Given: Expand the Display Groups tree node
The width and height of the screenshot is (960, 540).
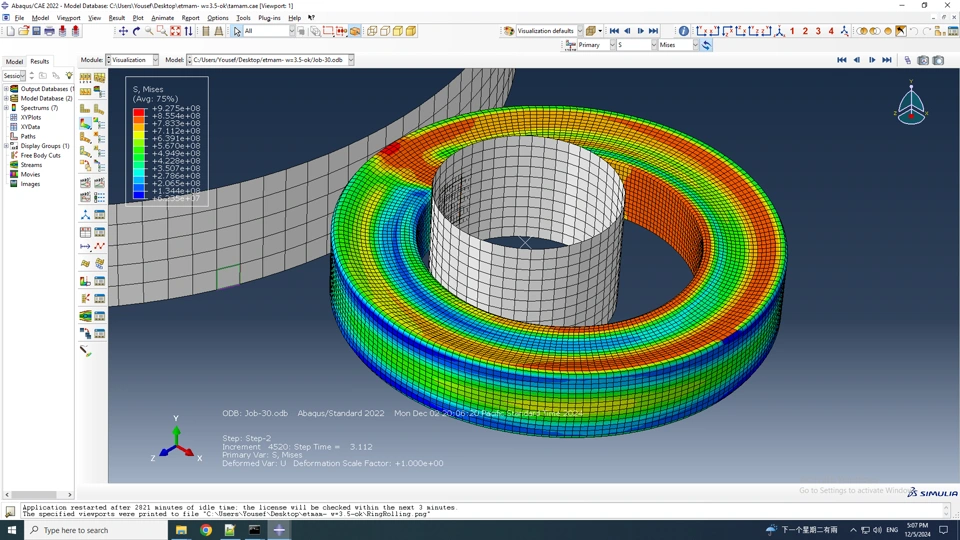Looking at the screenshot, I should tap(6, 146).
